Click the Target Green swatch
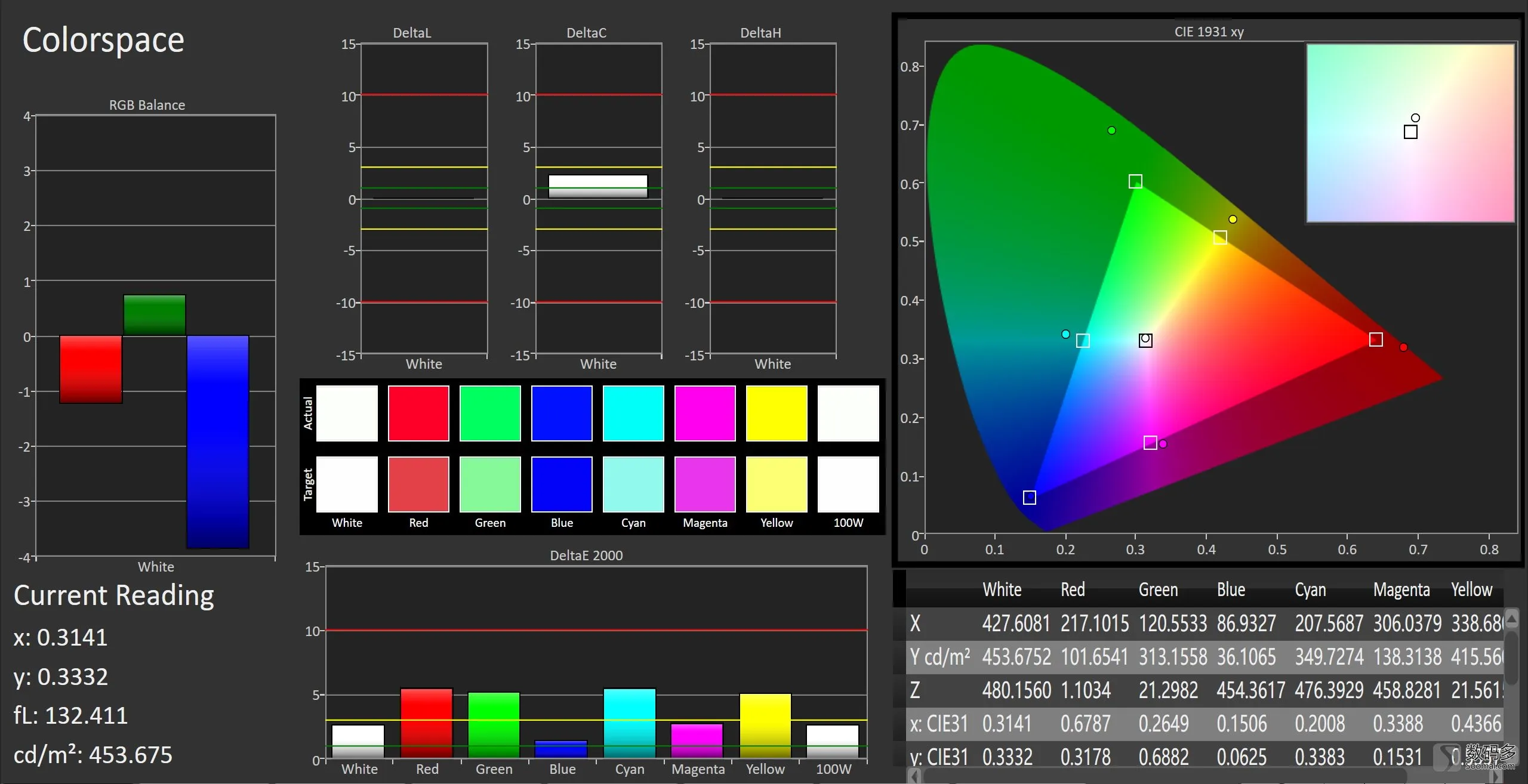This screenshot has height=784, width=1528. 490,484
